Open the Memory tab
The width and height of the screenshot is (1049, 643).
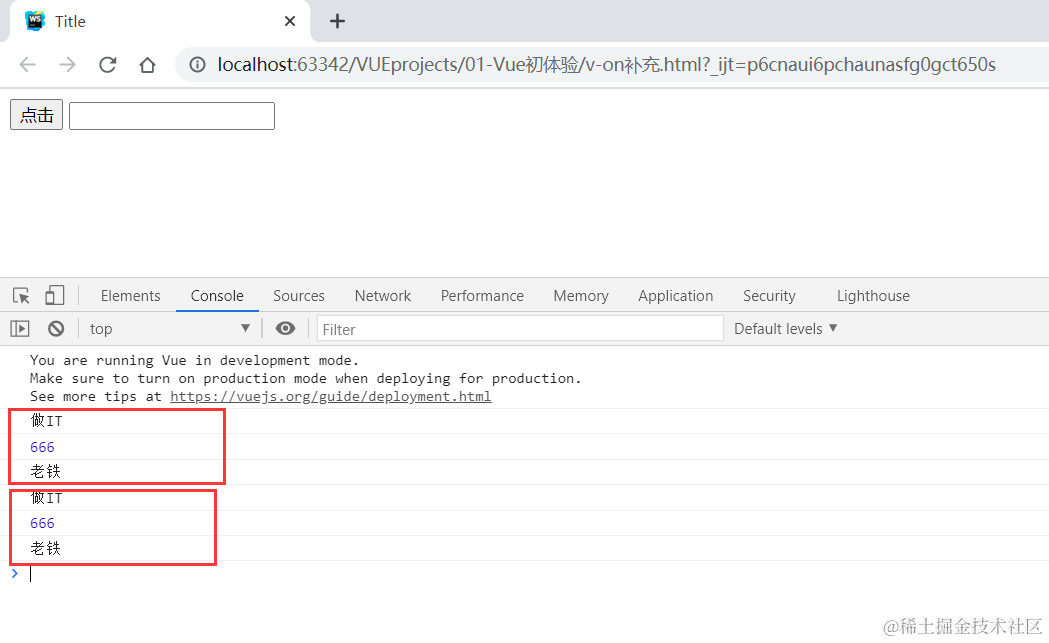click(581, 296)
